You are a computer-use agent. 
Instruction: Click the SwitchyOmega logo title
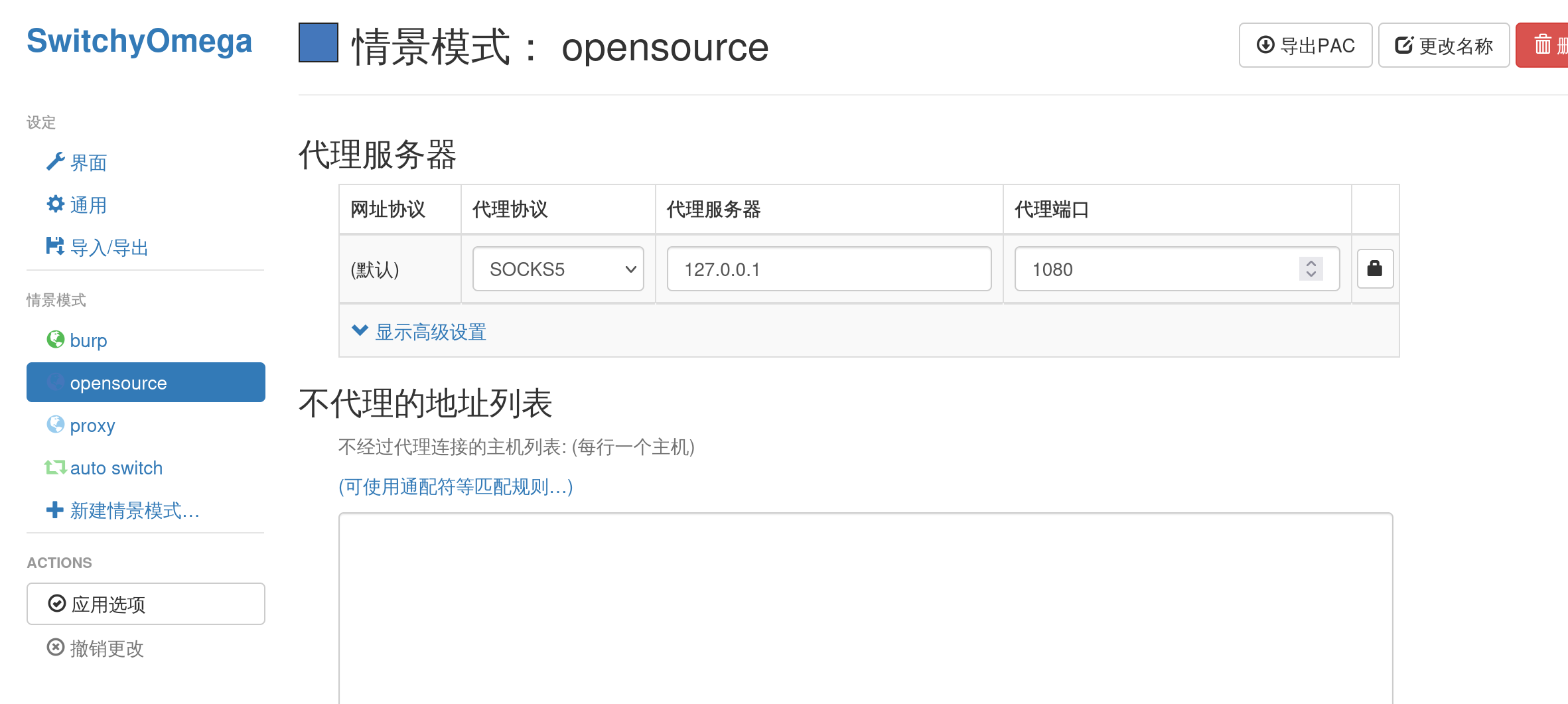point(139,41)
